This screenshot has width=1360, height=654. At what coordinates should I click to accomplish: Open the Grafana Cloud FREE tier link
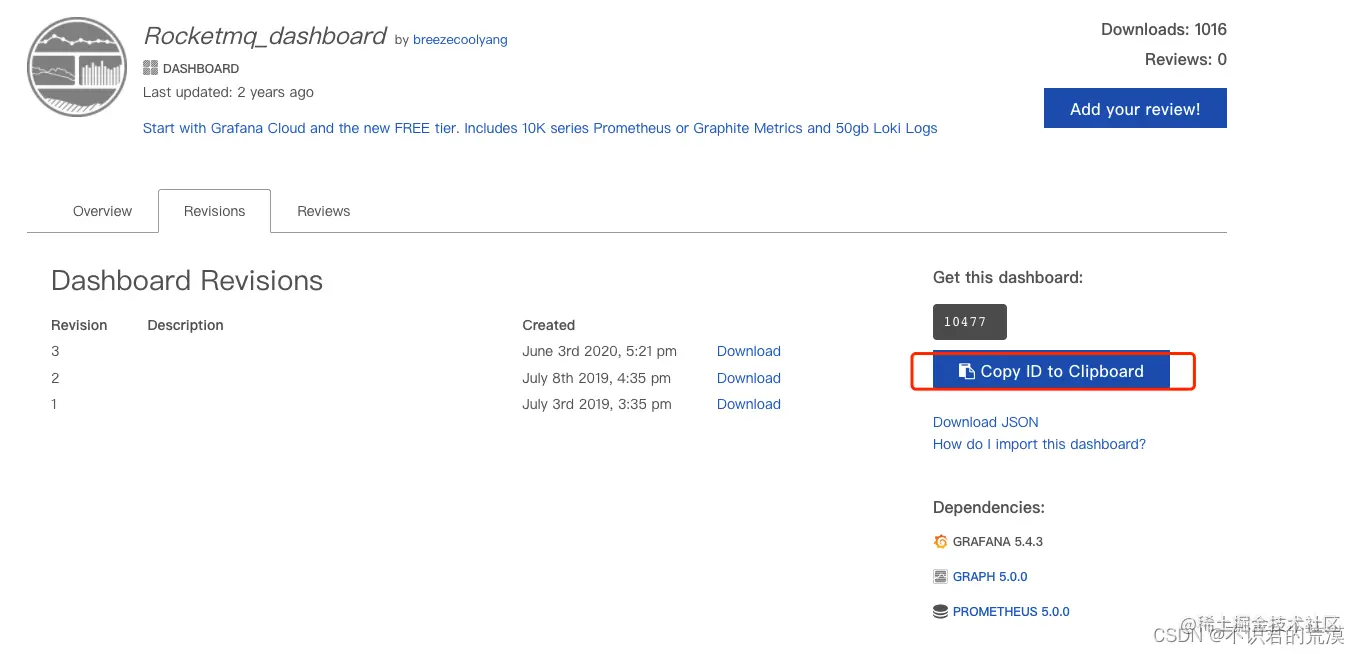tap(540, 128)
